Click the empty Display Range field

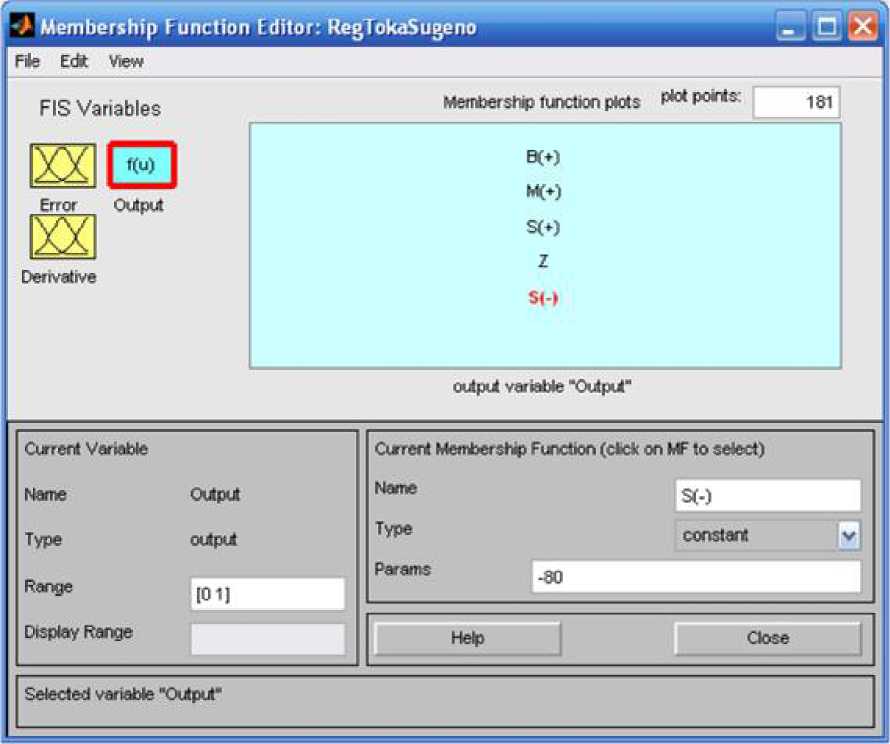(x=268, y=640)
